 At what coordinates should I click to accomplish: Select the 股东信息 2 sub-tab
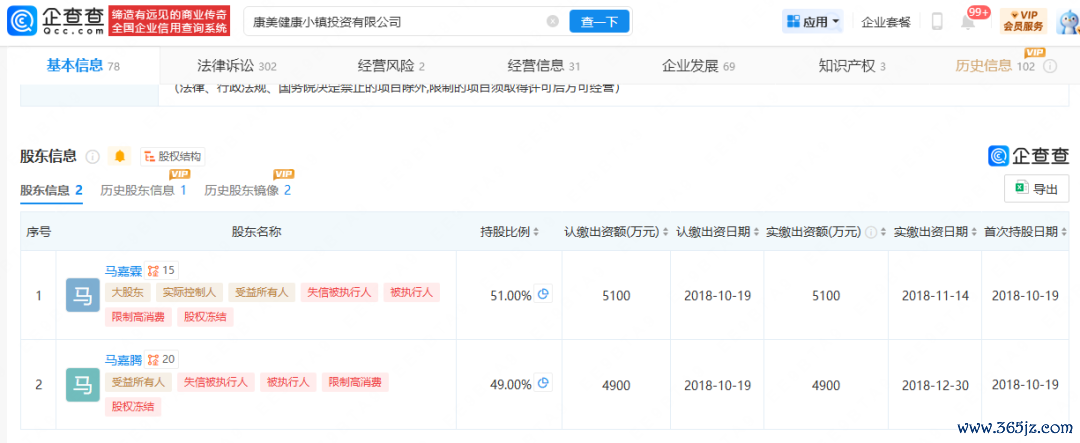tap(51, 190)
